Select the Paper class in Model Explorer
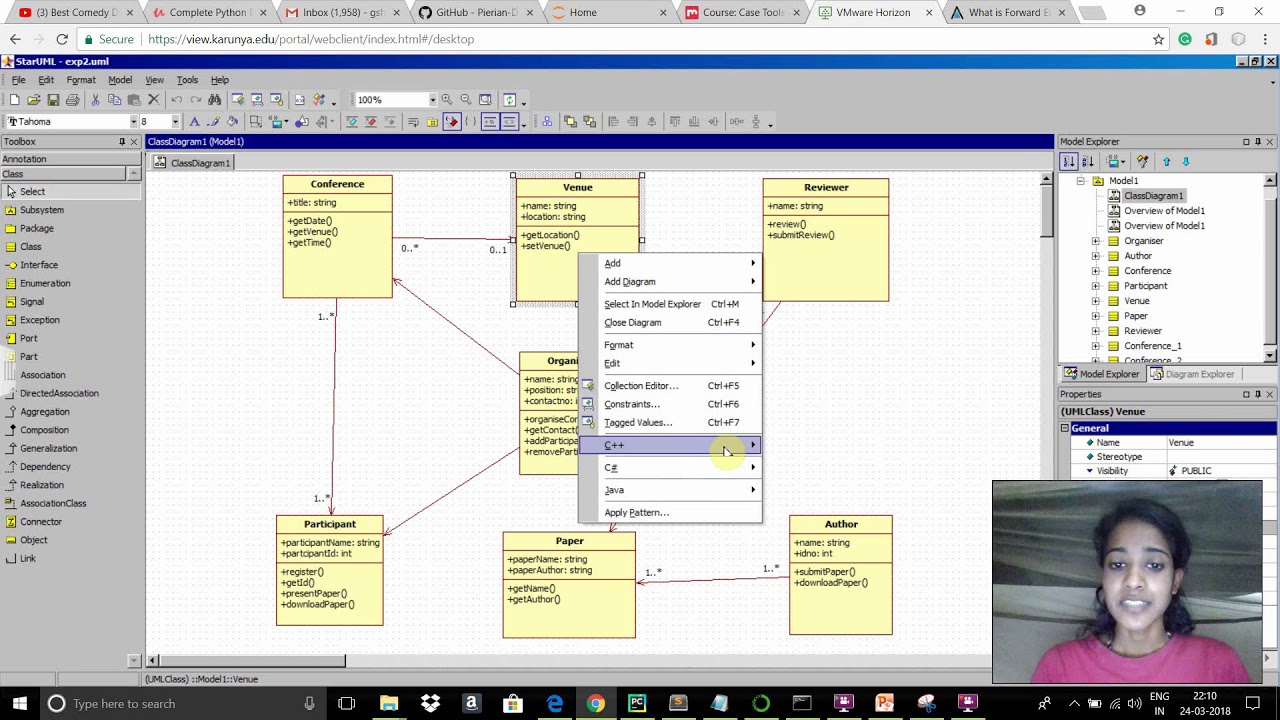1280x720 pixels. [1136, 316]
